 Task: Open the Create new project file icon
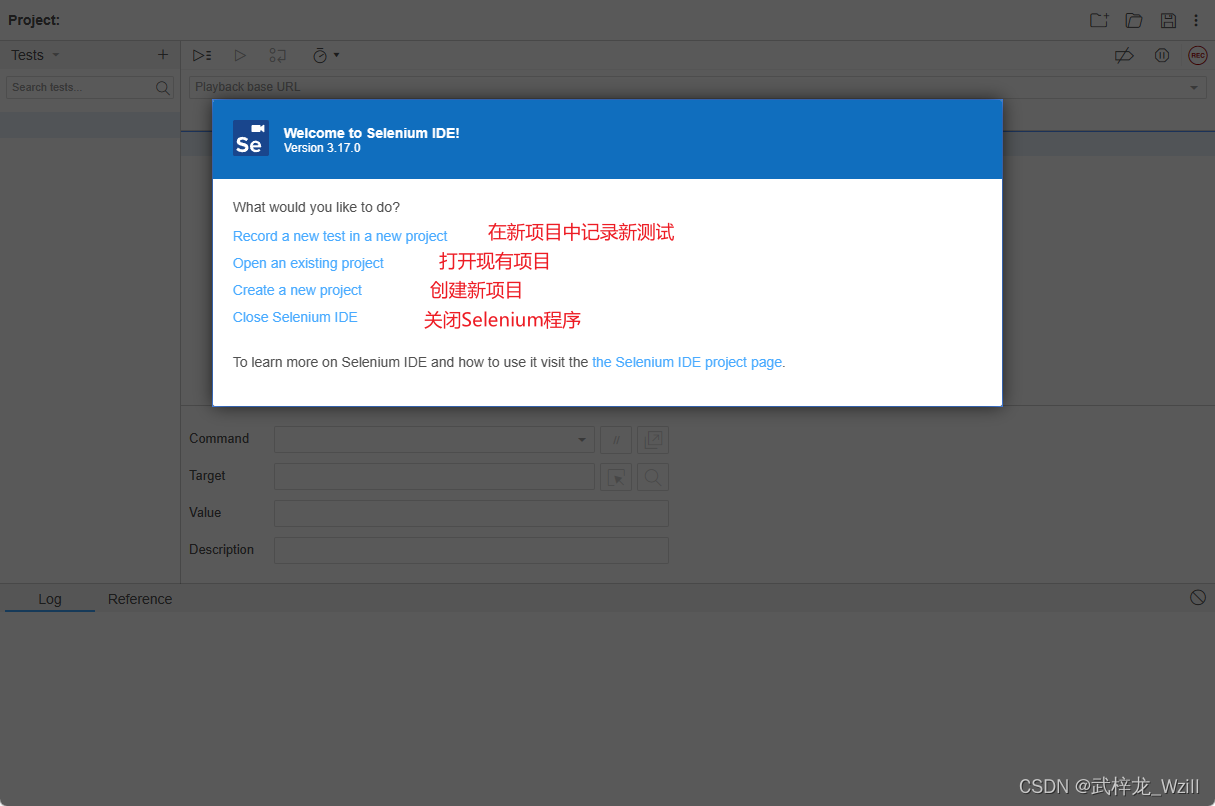tap(1098, 19)
